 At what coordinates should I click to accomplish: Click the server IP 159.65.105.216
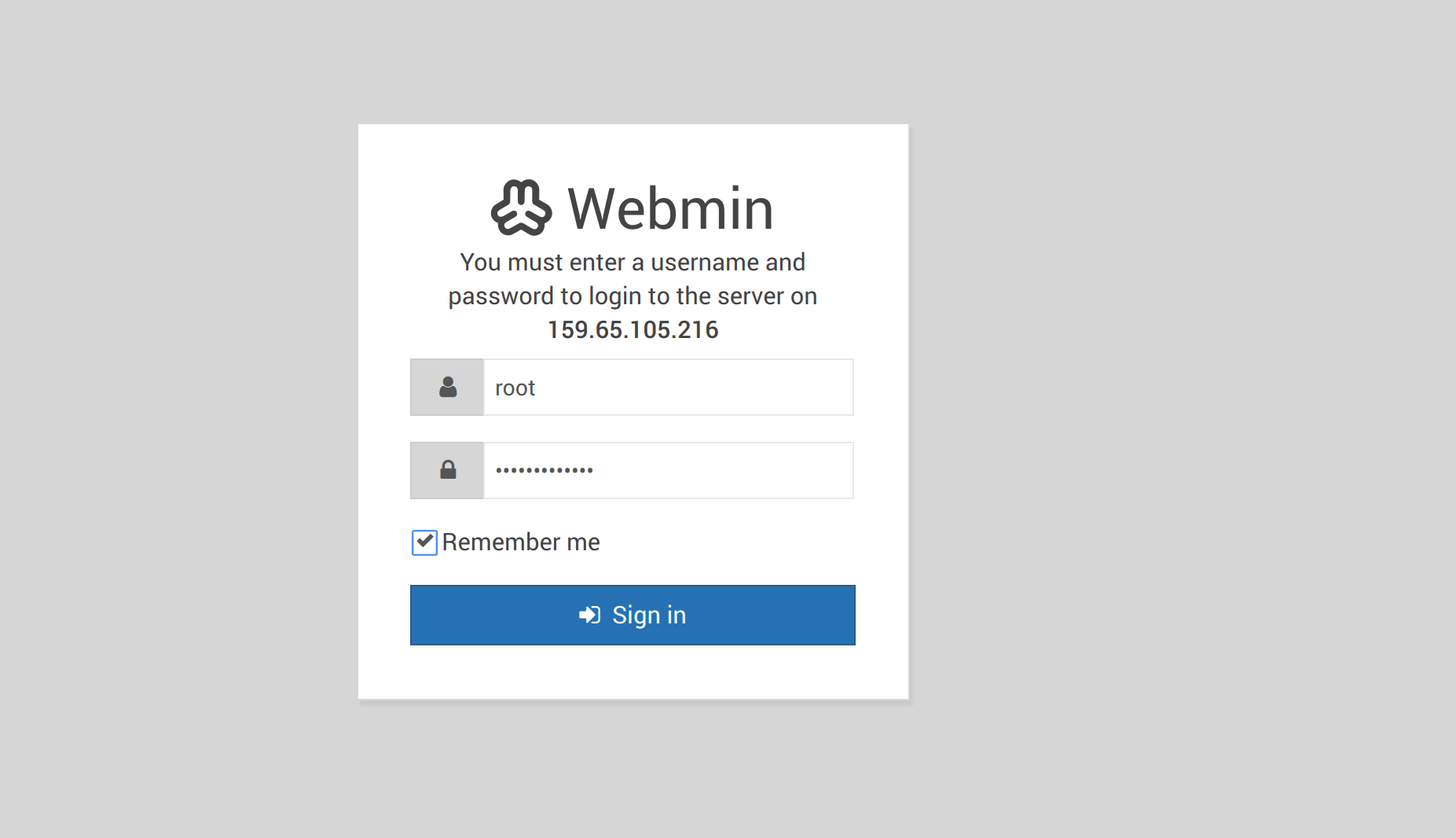pyautogui.click(x=633, y=329)
